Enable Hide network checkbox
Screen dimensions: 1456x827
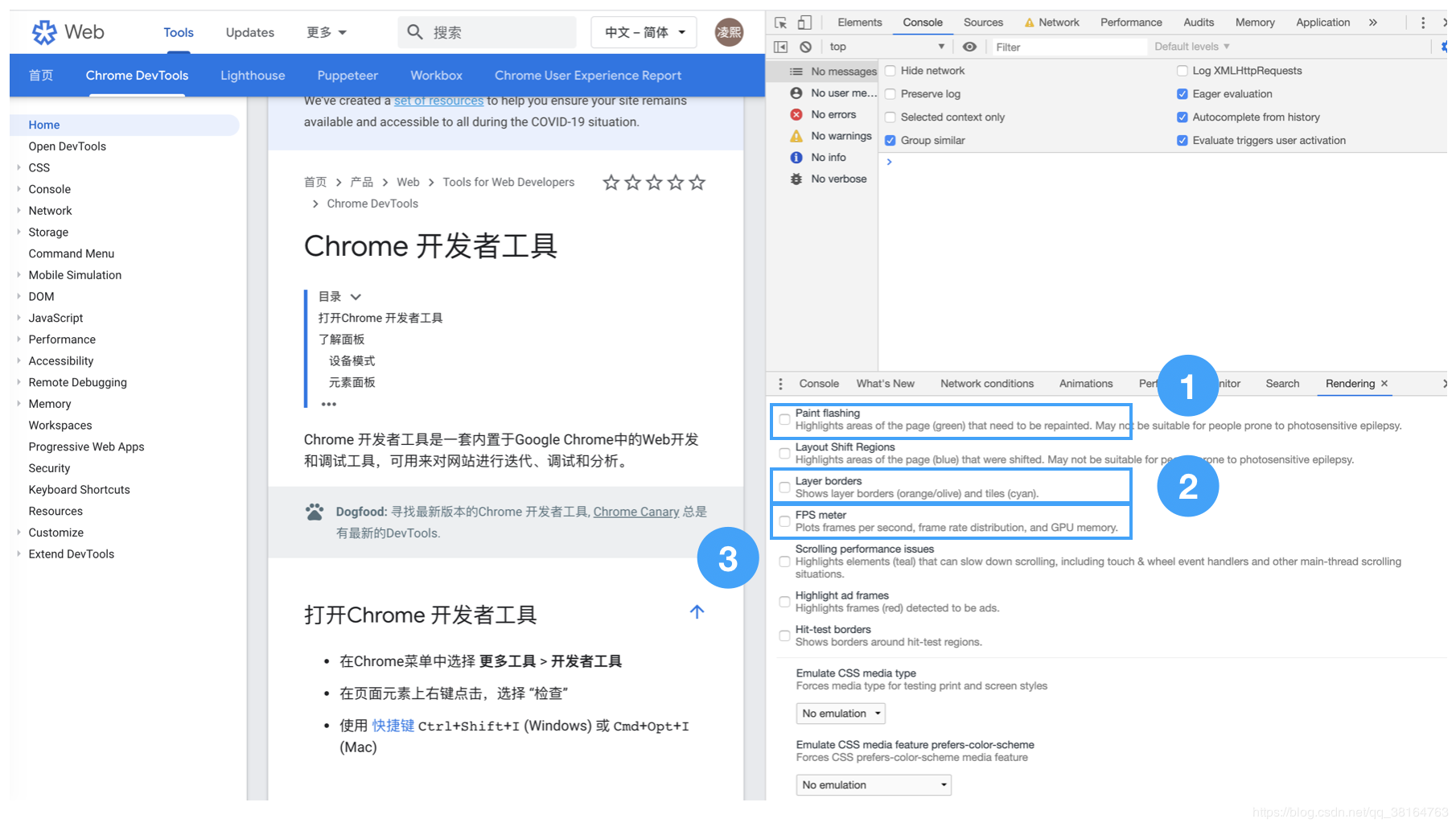890,71
